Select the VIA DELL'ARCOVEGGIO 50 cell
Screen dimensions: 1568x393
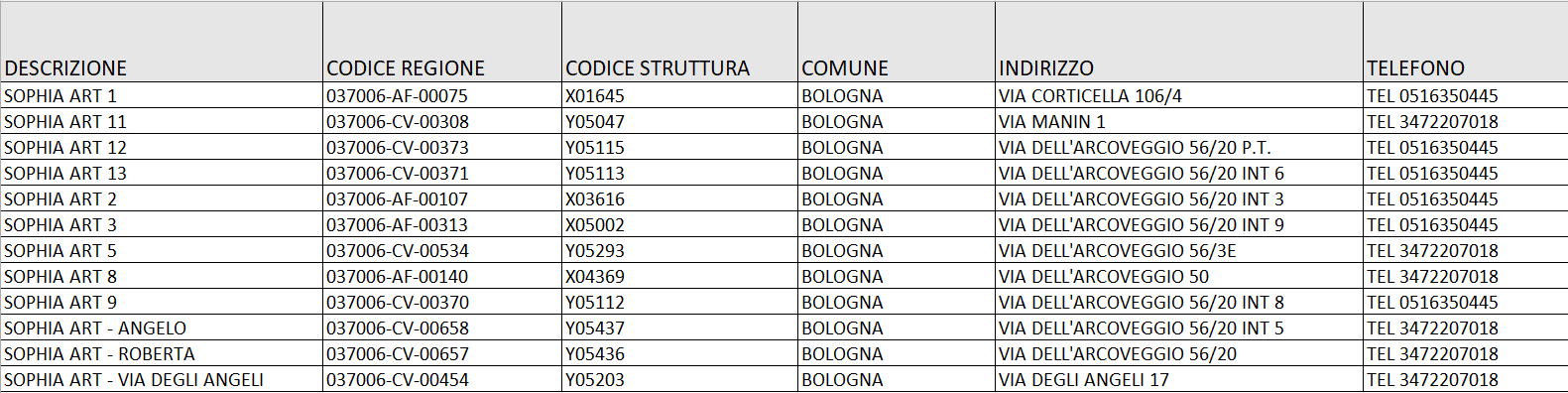[x=1179, y=276]
